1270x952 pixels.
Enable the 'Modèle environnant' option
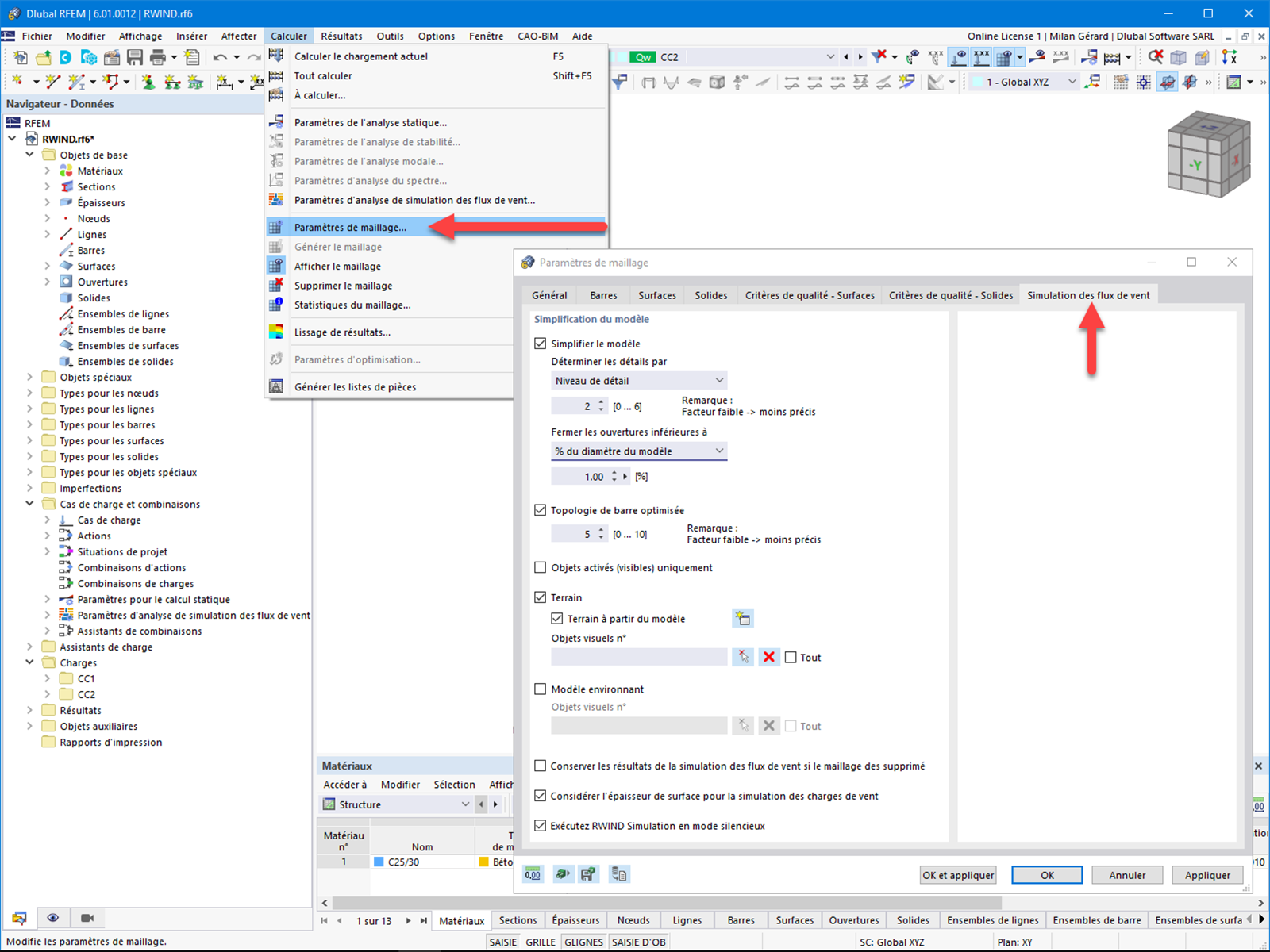[541, 689]
